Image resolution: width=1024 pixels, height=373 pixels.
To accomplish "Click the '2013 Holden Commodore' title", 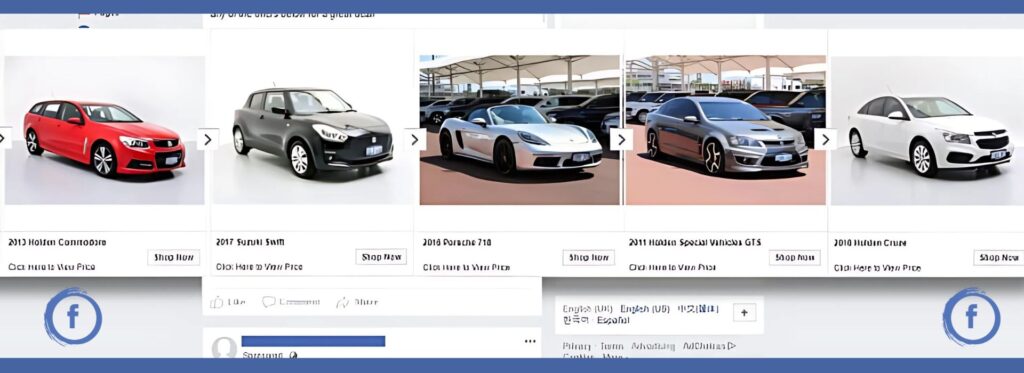I will 57,242.
